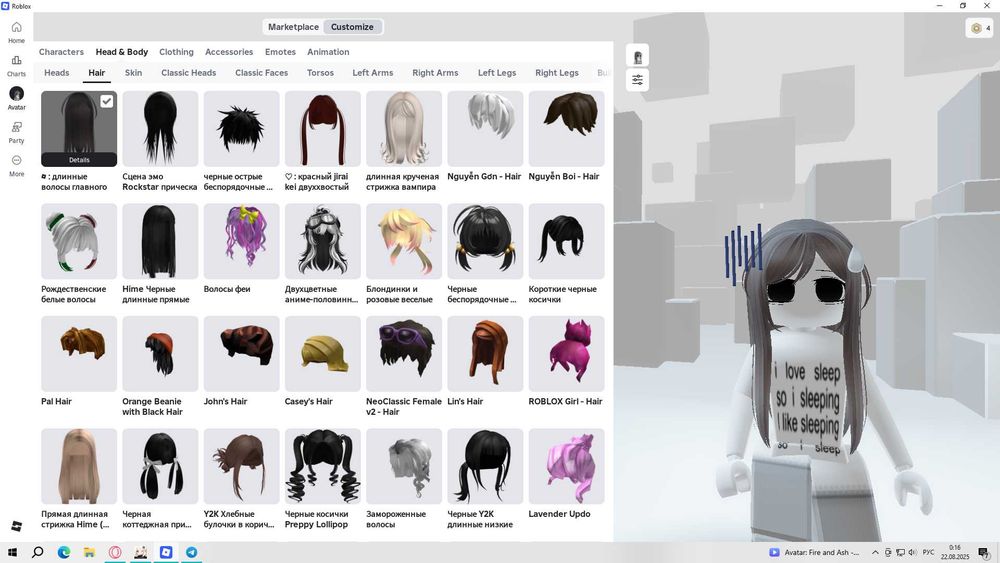Equip NeoClassic Female v2 - Hair
This screenshot has width=1000, height=563.
tap(404, 354)
